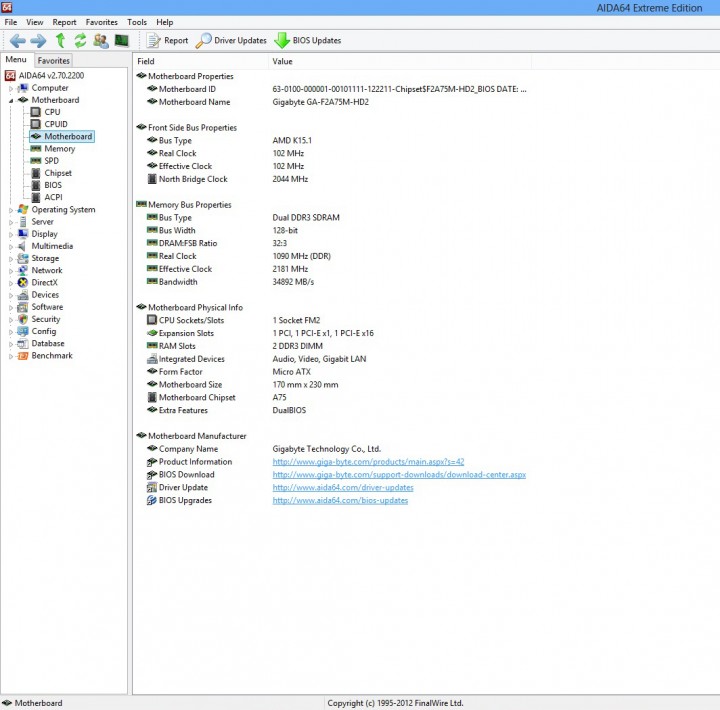The width and height of the screenshot is (720, 710).
Task: Click the Config node icon
Action: pos(23,331)
